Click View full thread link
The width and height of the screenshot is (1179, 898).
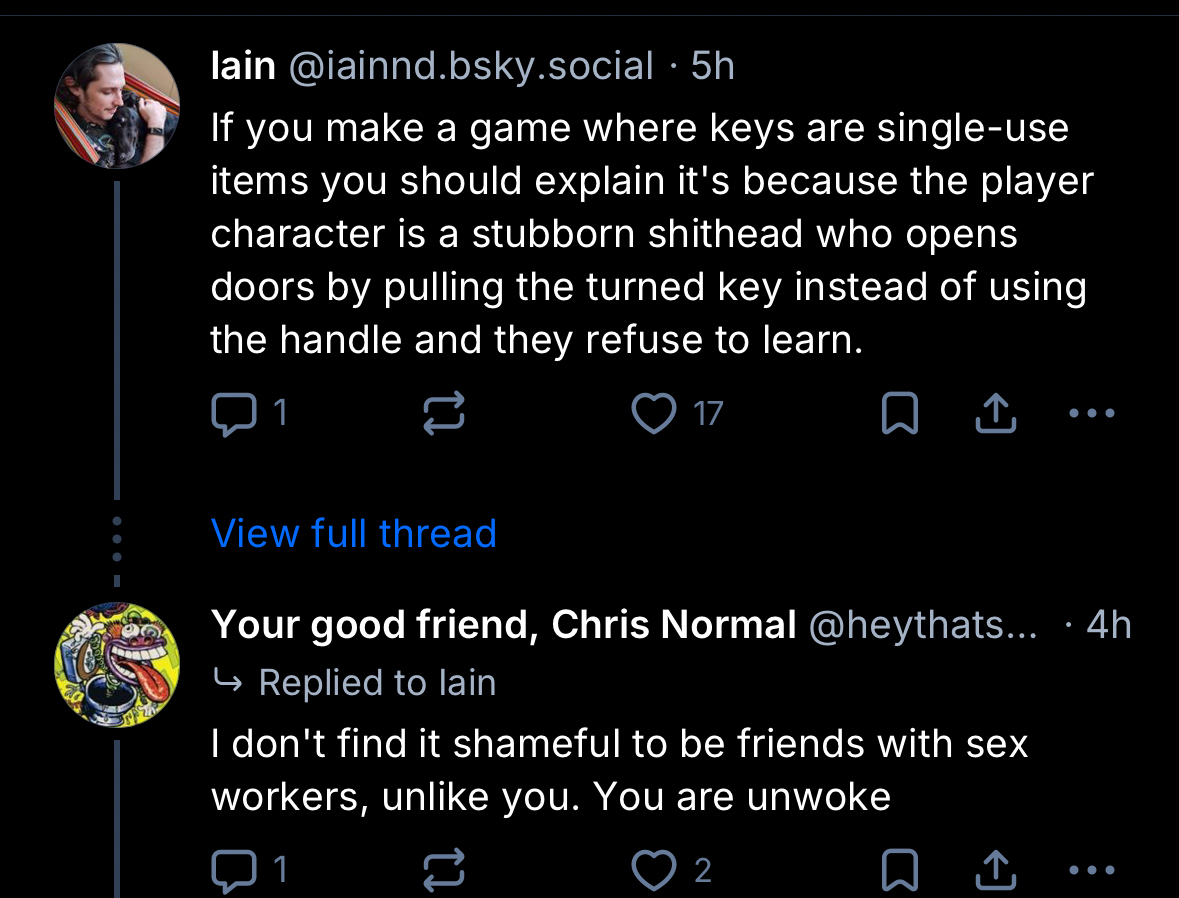tap(354, 533)
